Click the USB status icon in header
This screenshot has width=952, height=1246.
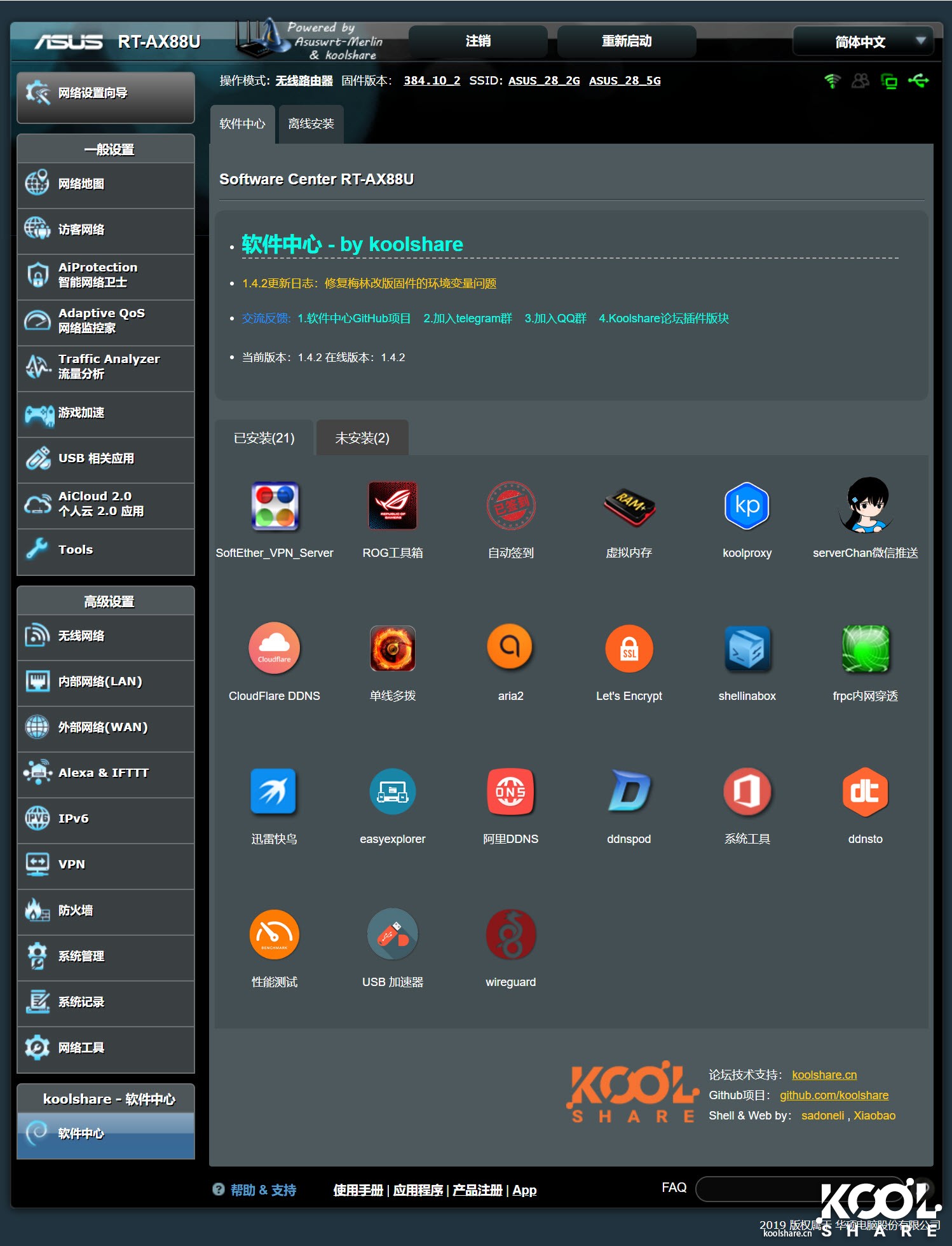click(918, 81)
